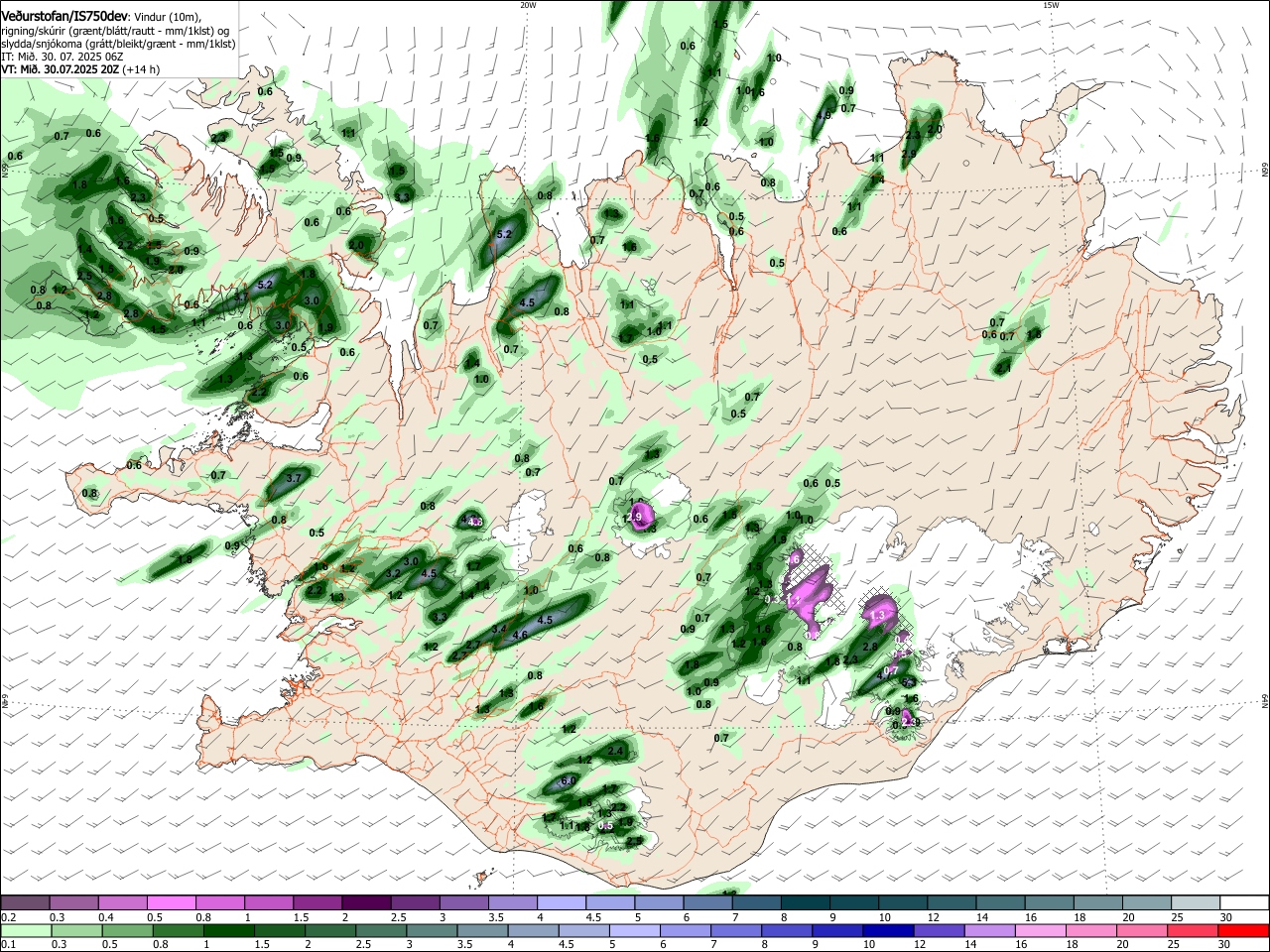Click the bright red 30 swatch in rain legend
The height and width of the screenshot is (952, 1270).
[x=1244, y=930]
